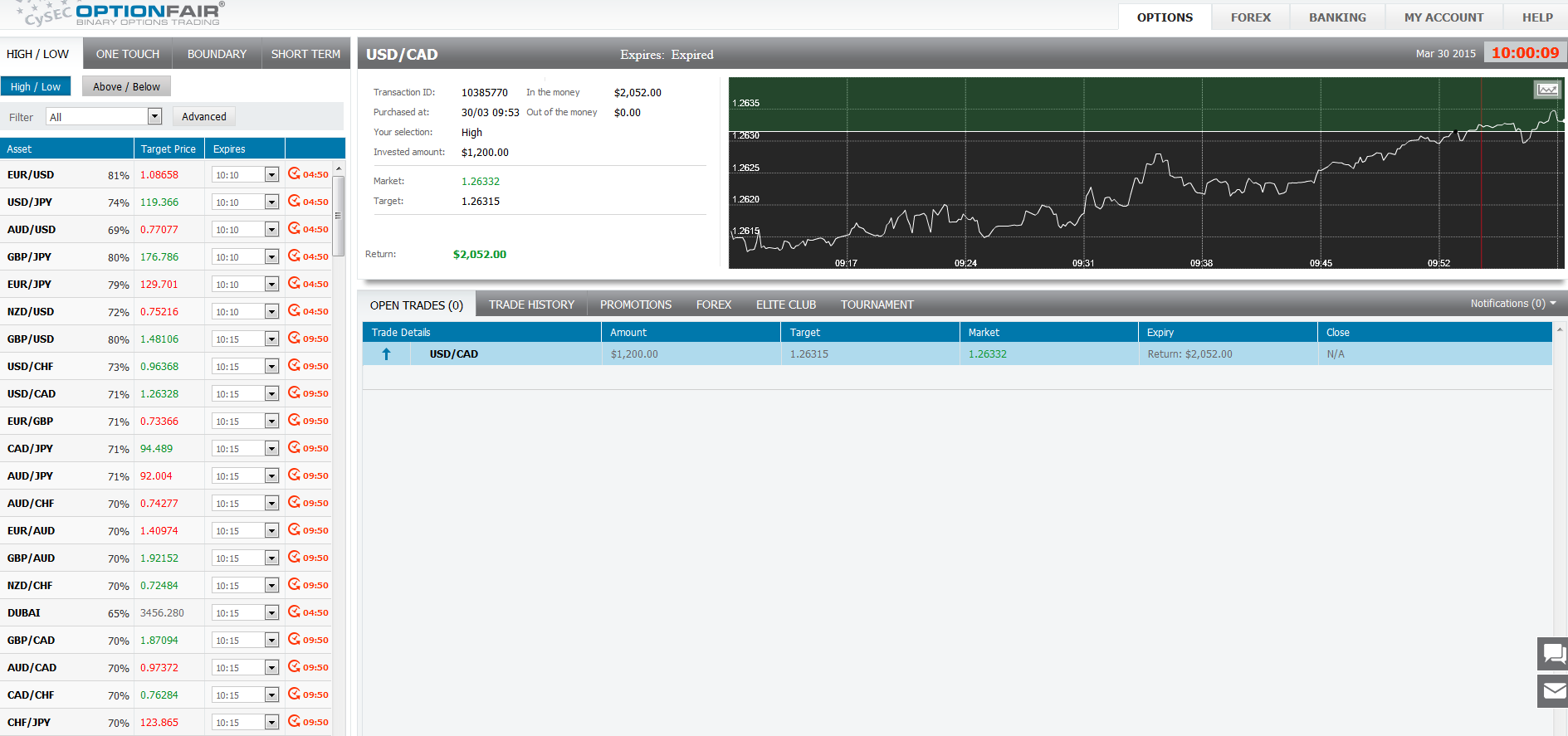The width and height of the screenshot is (1568, 736).
Task: Click the High / Low sub-button
Action: pos(36,86)
